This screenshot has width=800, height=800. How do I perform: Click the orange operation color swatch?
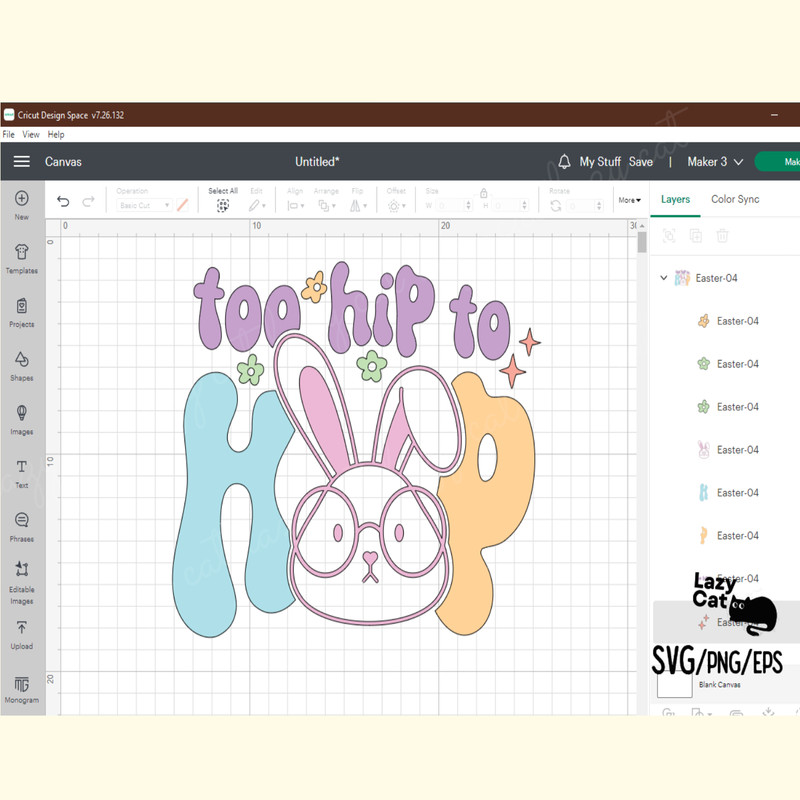pos(184,205)
